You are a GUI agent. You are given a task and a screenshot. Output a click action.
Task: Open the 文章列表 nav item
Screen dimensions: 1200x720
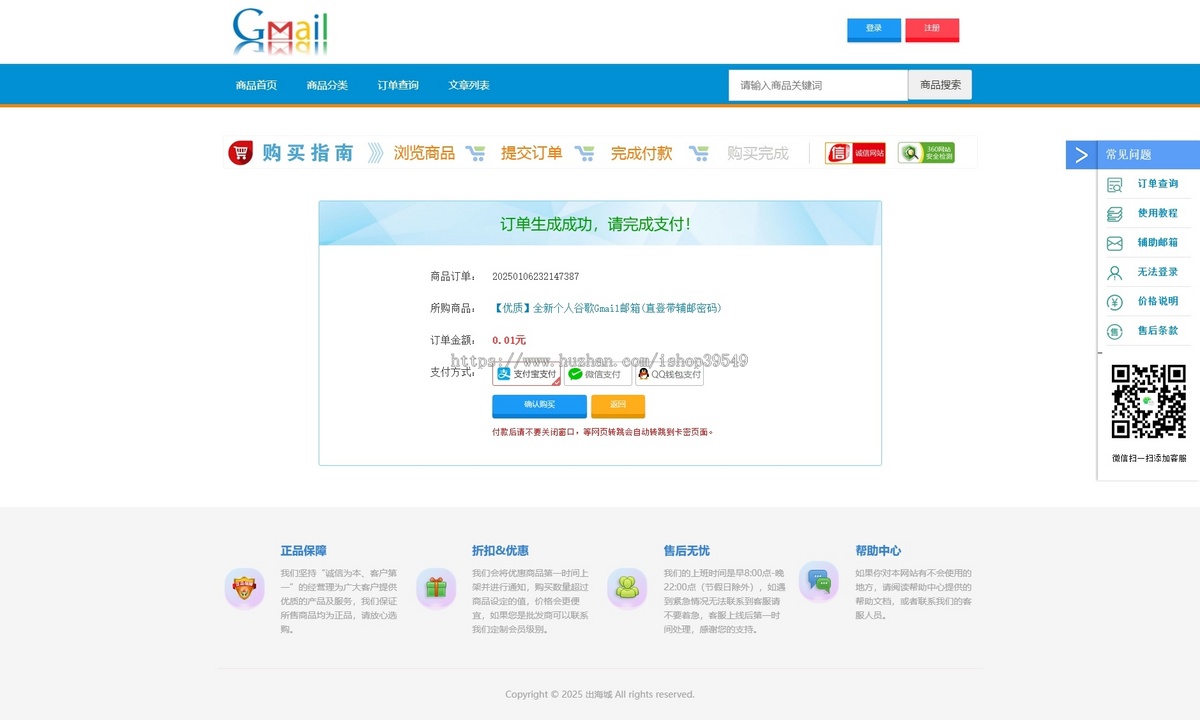coord(469,85)
